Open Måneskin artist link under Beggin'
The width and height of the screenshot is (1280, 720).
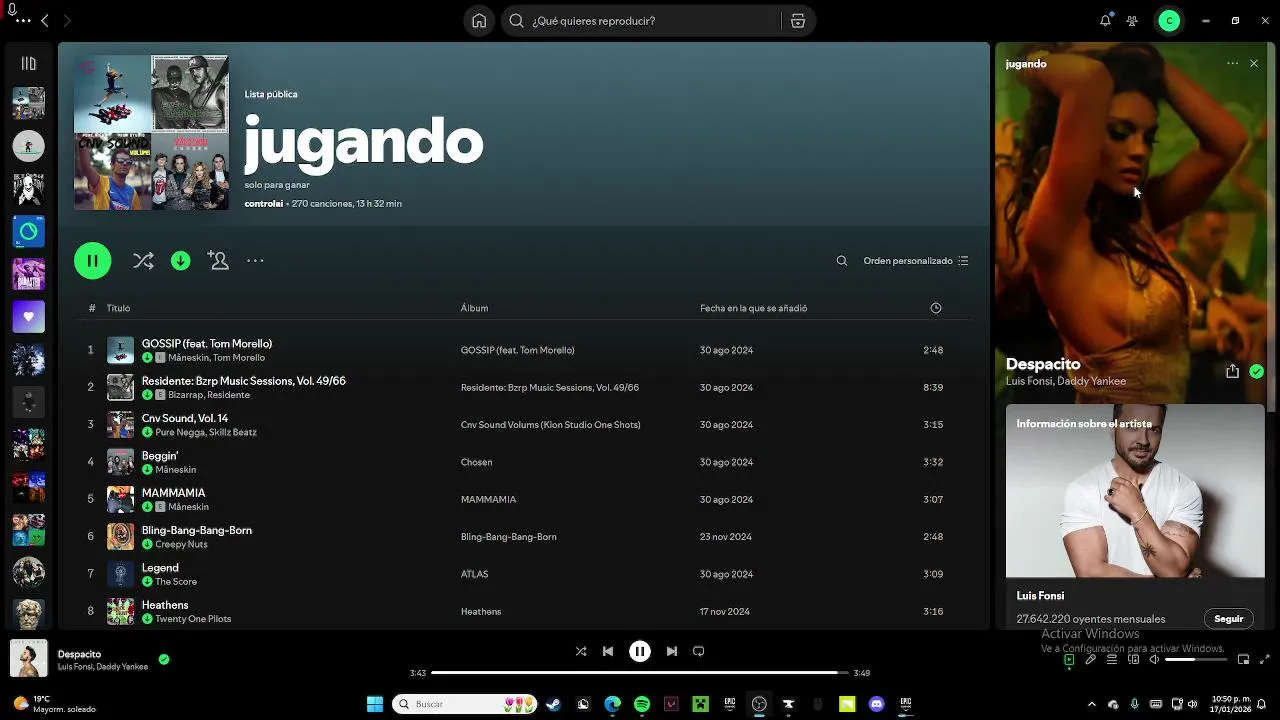[175, 470]
